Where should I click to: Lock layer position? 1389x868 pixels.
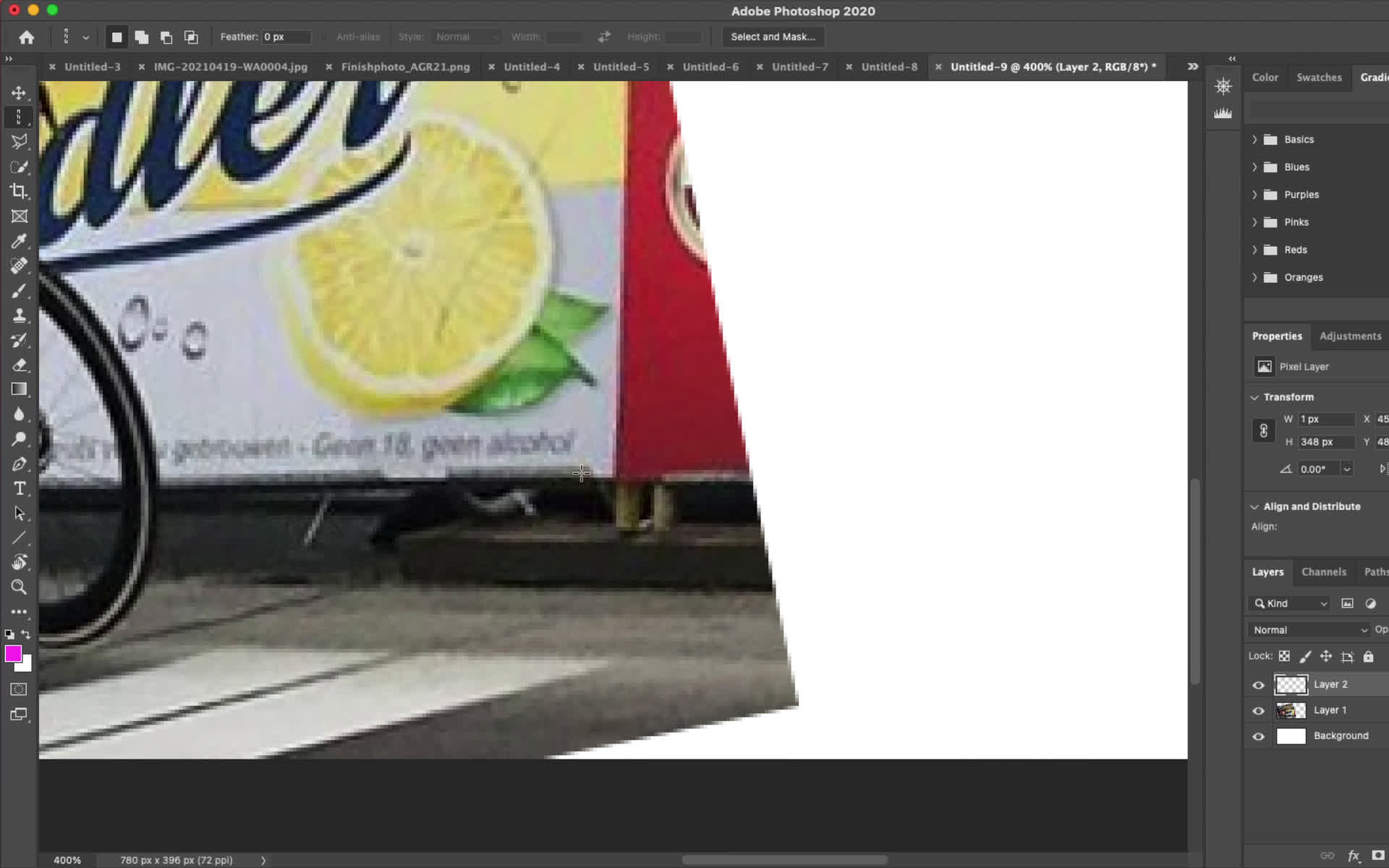pyautogui.click(x=1326, y=656)
